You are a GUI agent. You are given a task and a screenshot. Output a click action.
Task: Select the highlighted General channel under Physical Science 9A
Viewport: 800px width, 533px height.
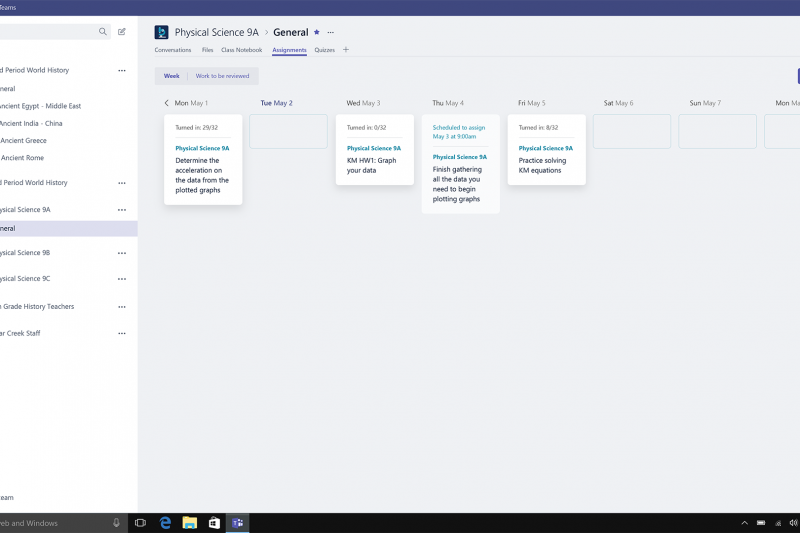(x=68, y=229)
